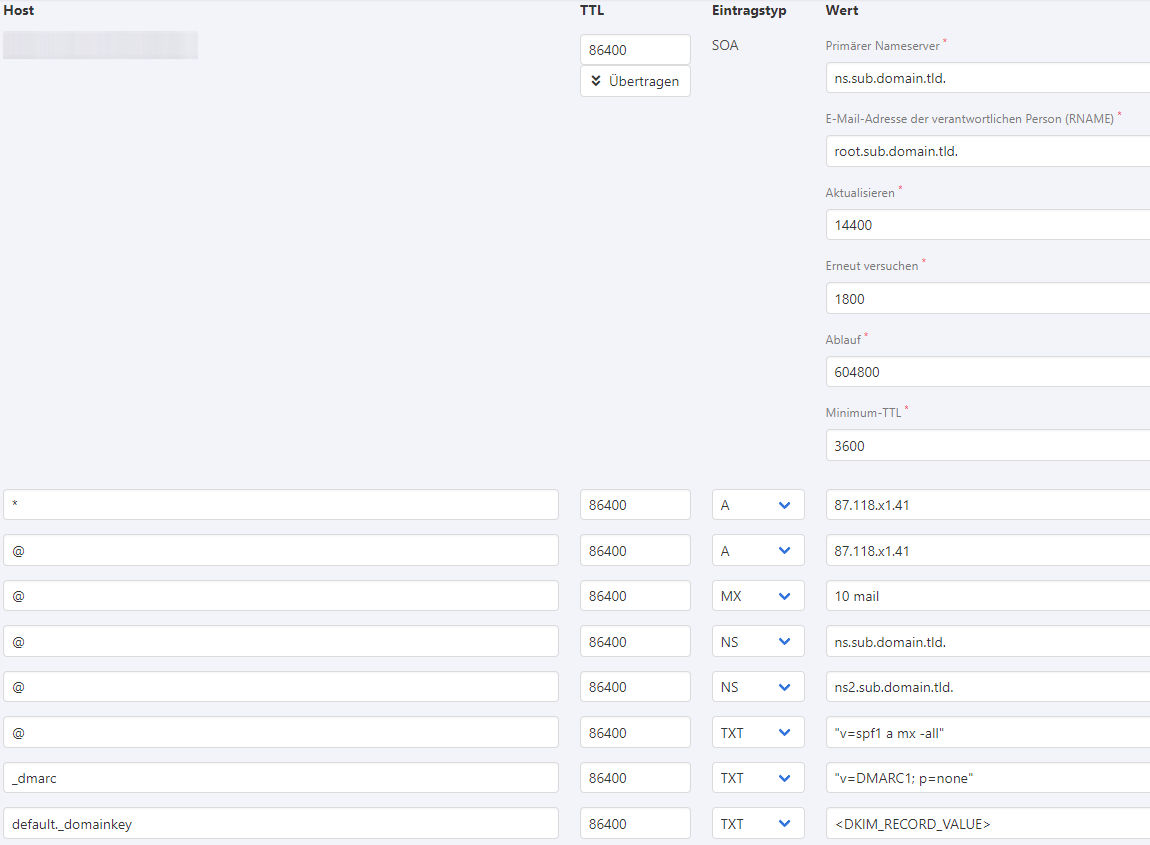Click the SOA record TTL input field
The height and width of the screenshot is (845, 1150).
coord(635,49)
